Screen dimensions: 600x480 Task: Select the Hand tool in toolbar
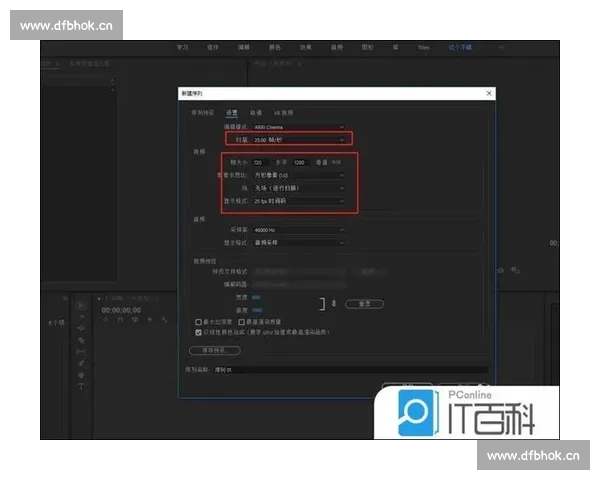click(x=81, y=375)
